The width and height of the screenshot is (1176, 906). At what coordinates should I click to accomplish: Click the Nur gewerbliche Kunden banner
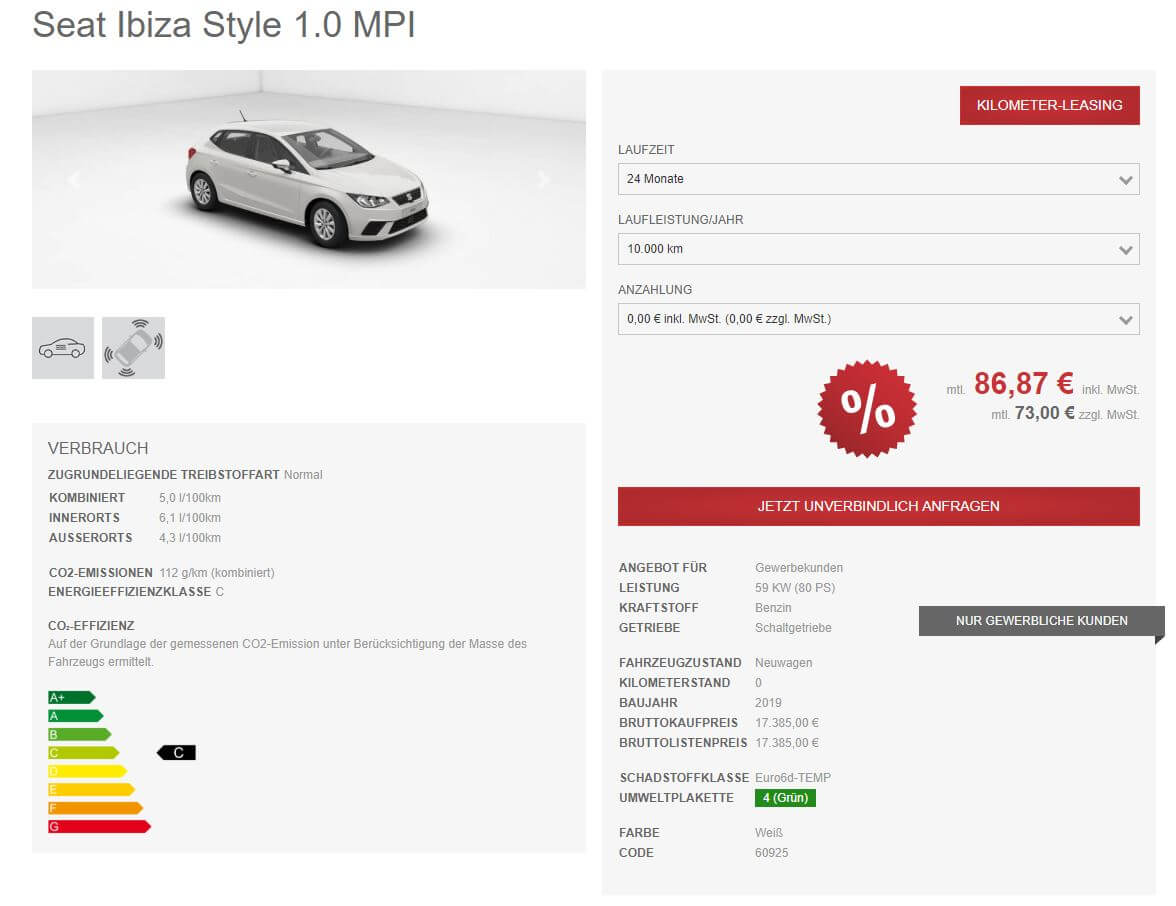point(1041,621)
